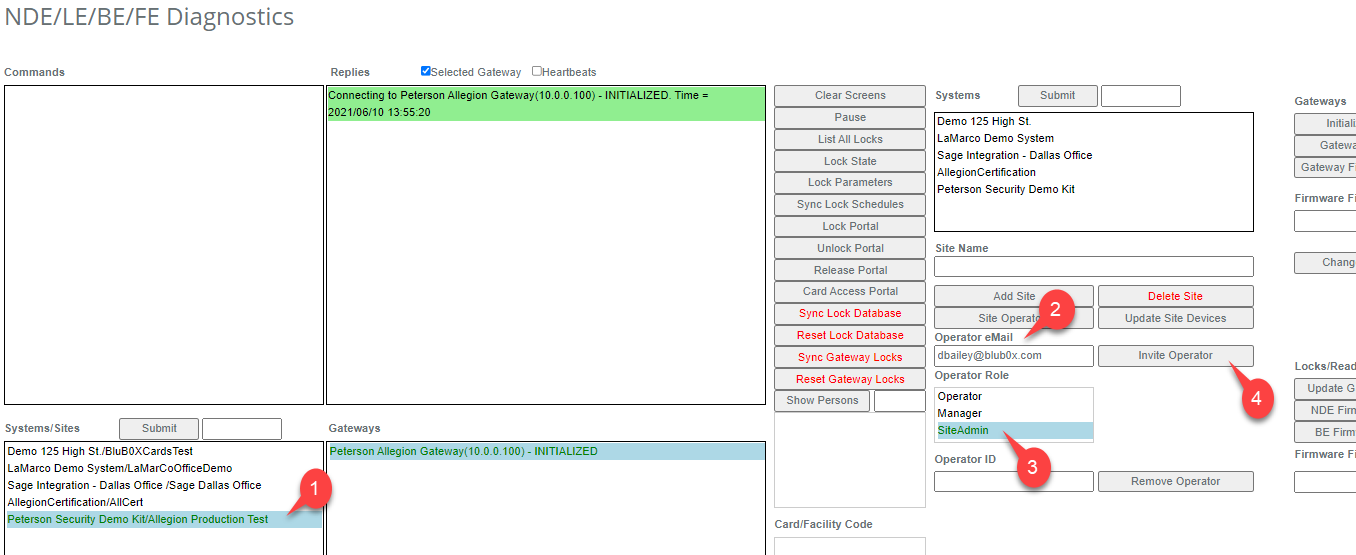Image resolution: width=1356 pixels, height=555 pixels.
Task: Click the Operator ID input field
Action: click(1013, 482)
